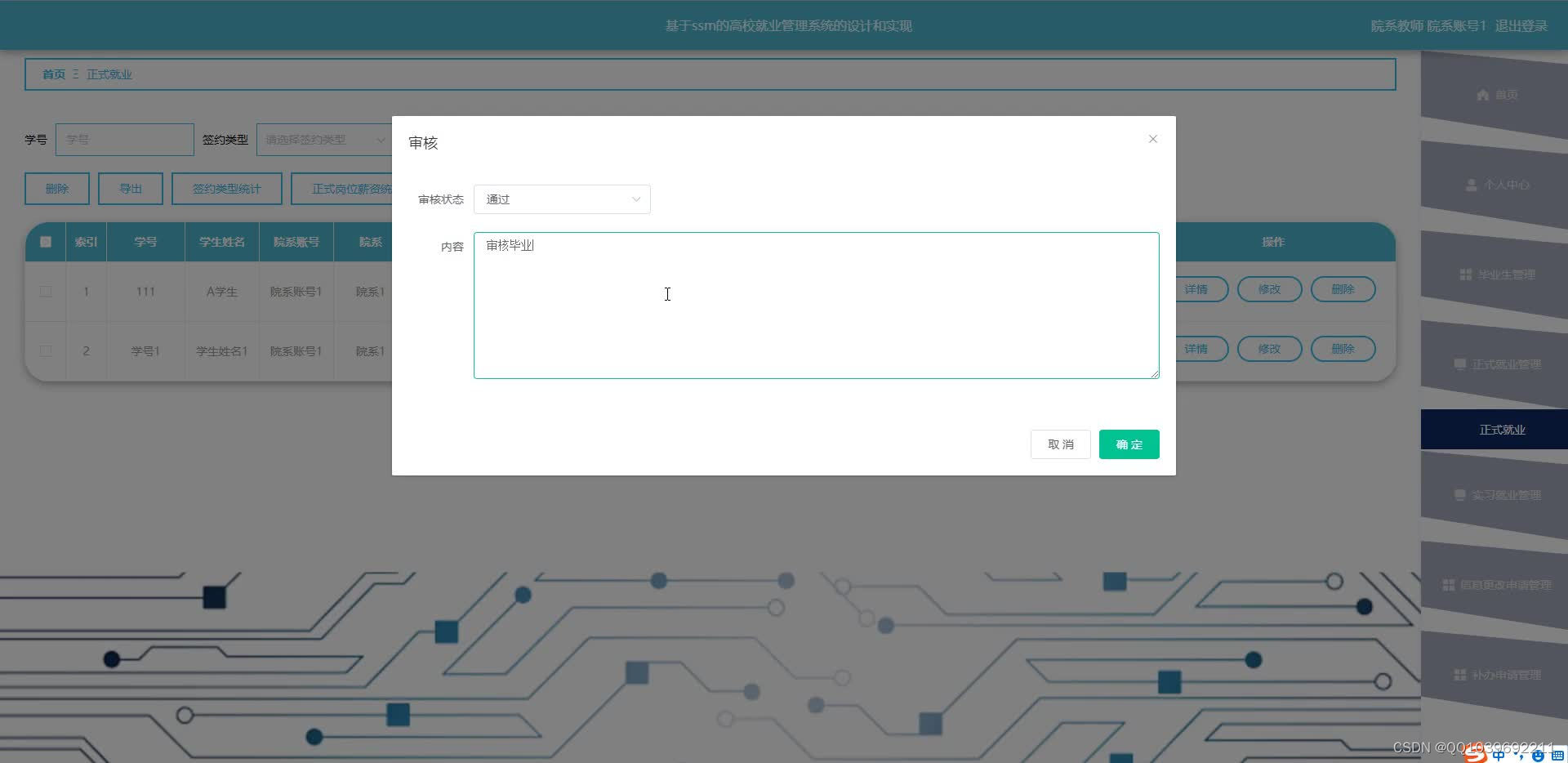Click the 索引 column header
Screen dimensions: 1568x763
86,242
